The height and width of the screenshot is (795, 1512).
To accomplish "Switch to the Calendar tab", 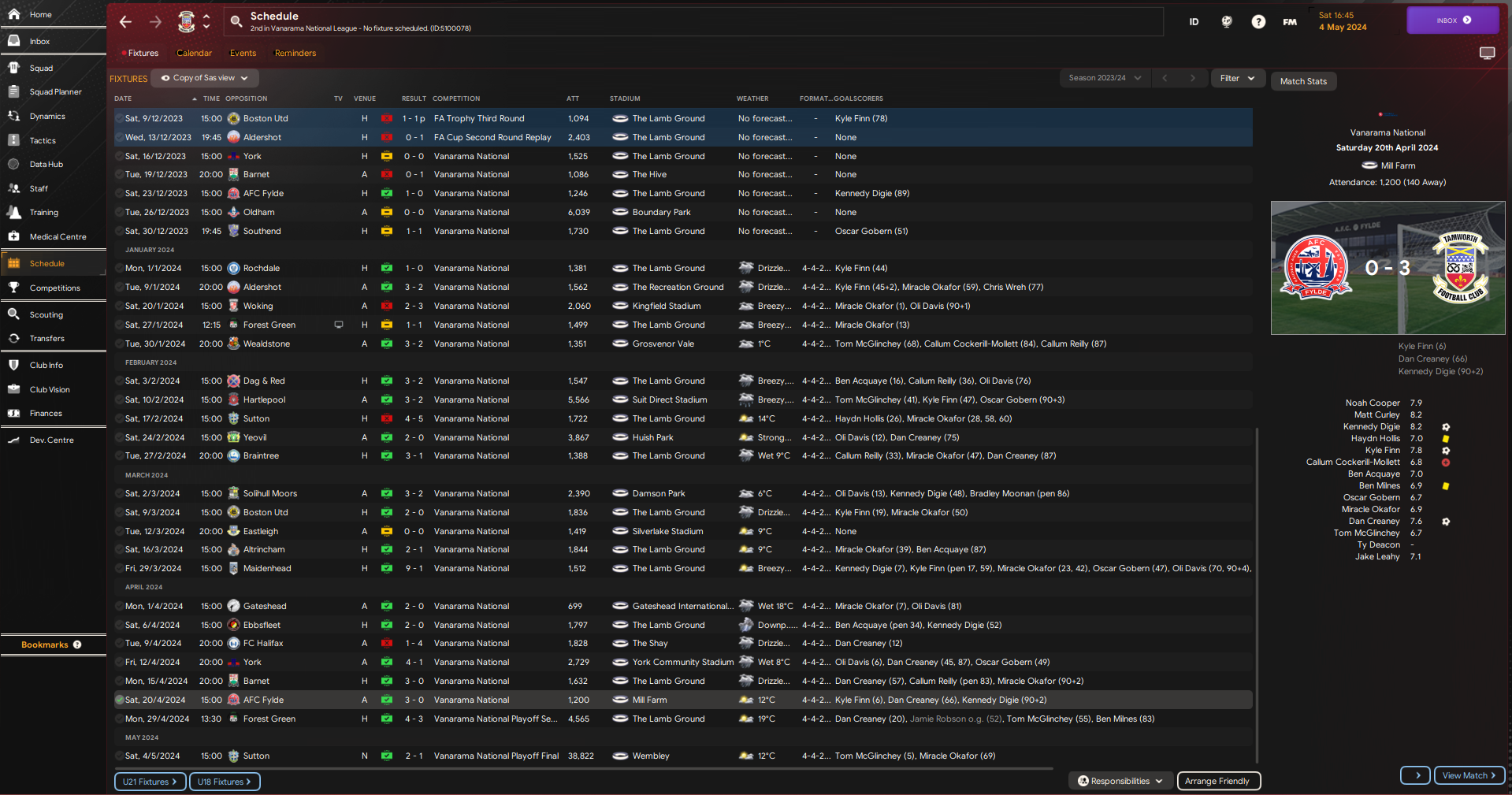I will [x=194, y=53].
